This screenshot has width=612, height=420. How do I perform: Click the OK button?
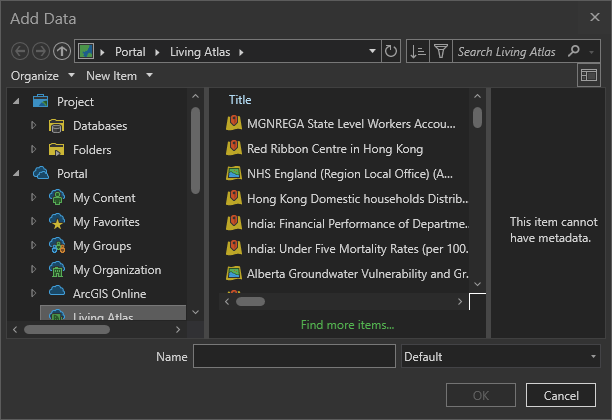(x=480, y=395)
